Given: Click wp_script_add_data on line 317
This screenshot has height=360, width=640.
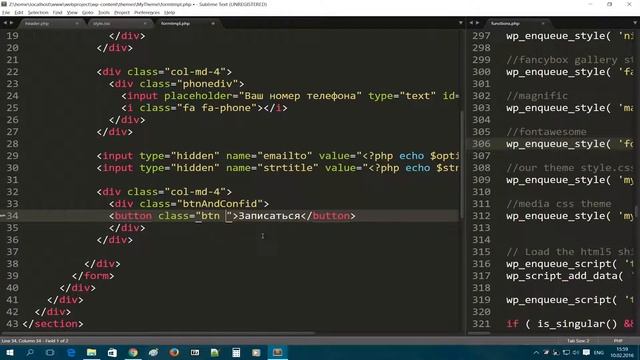Looking at the screenshot, I should coord(562,276).
